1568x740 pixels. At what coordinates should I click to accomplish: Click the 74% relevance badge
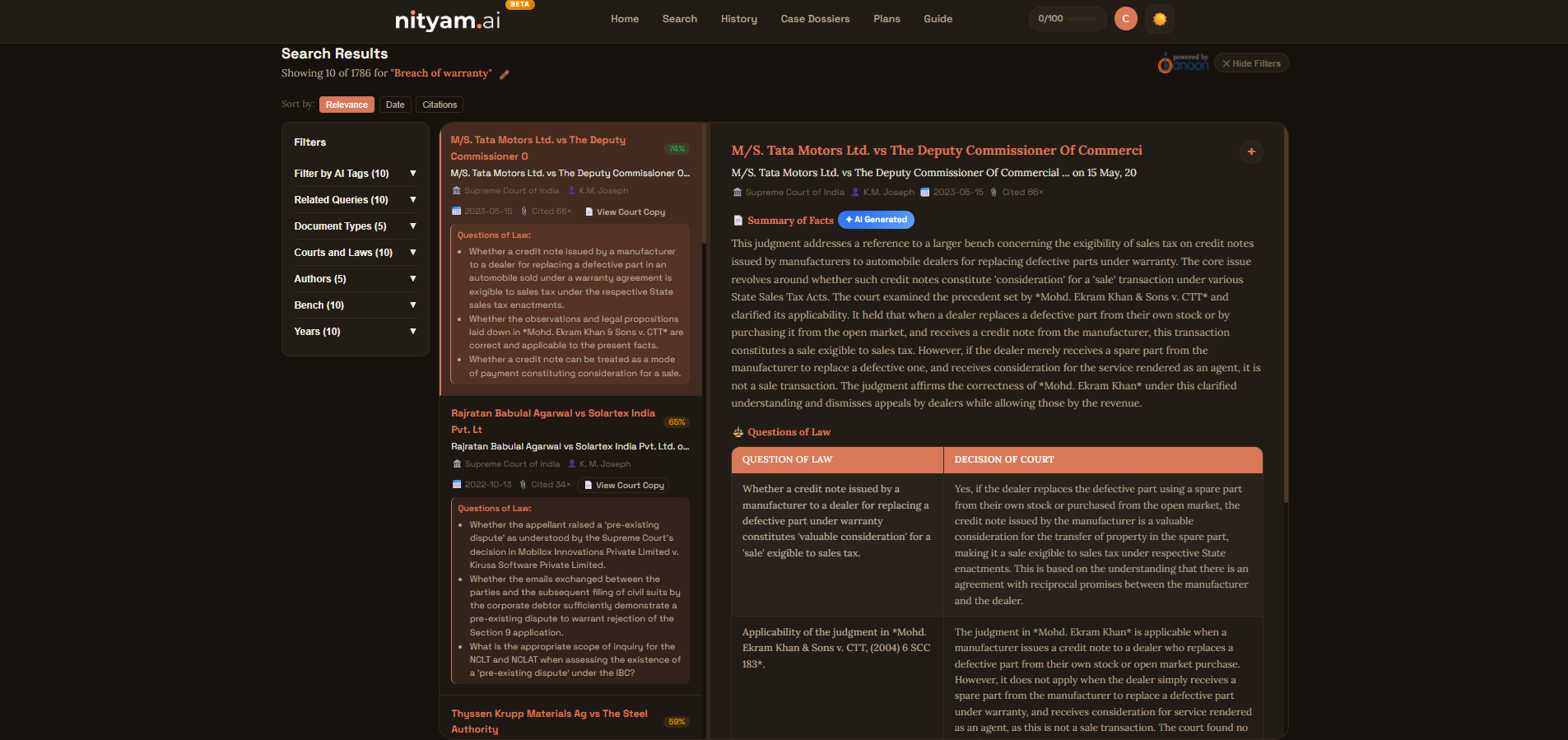[677, 149]
